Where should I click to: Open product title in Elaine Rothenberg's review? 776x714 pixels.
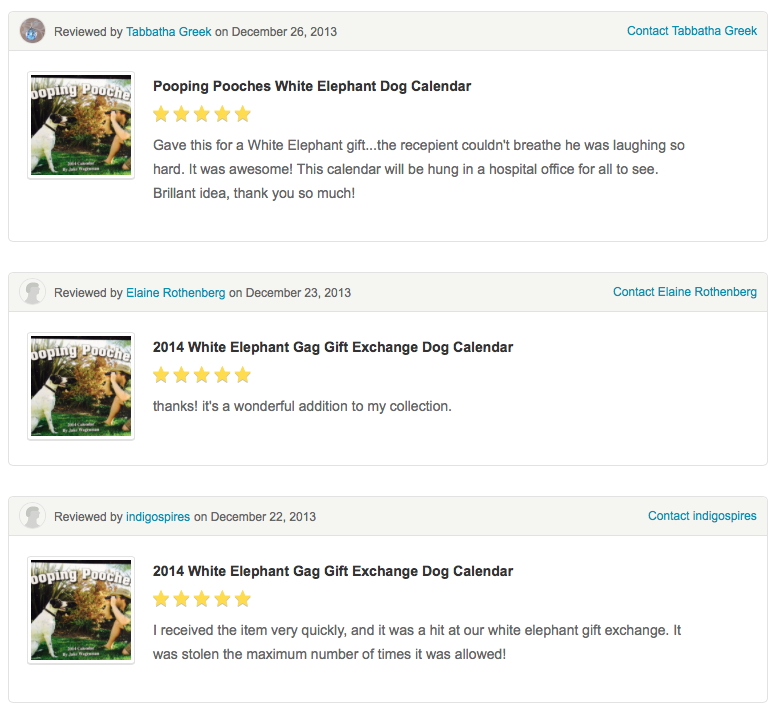[333, 348]
